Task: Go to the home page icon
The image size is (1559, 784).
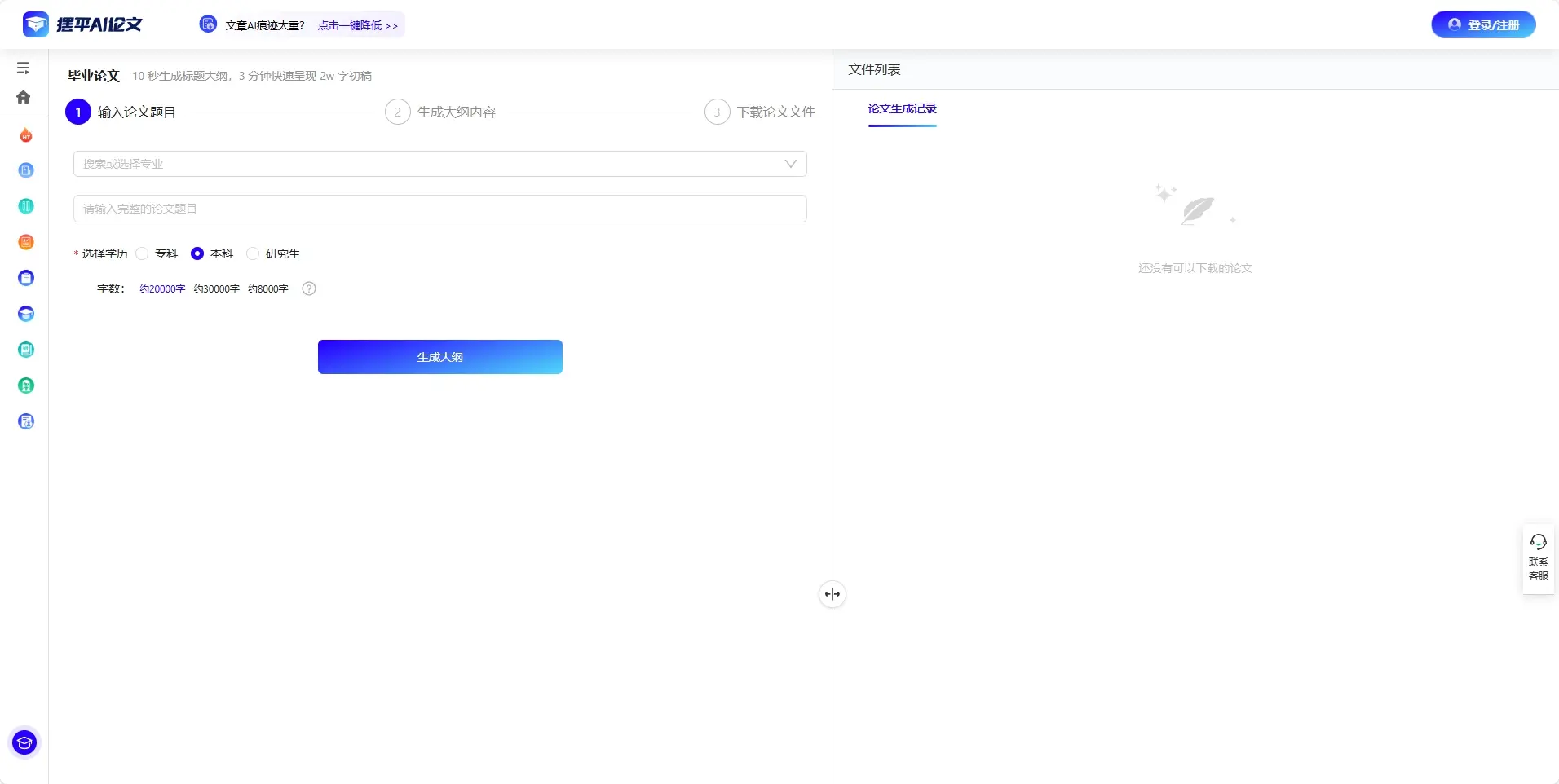Action: pos(24,98)
